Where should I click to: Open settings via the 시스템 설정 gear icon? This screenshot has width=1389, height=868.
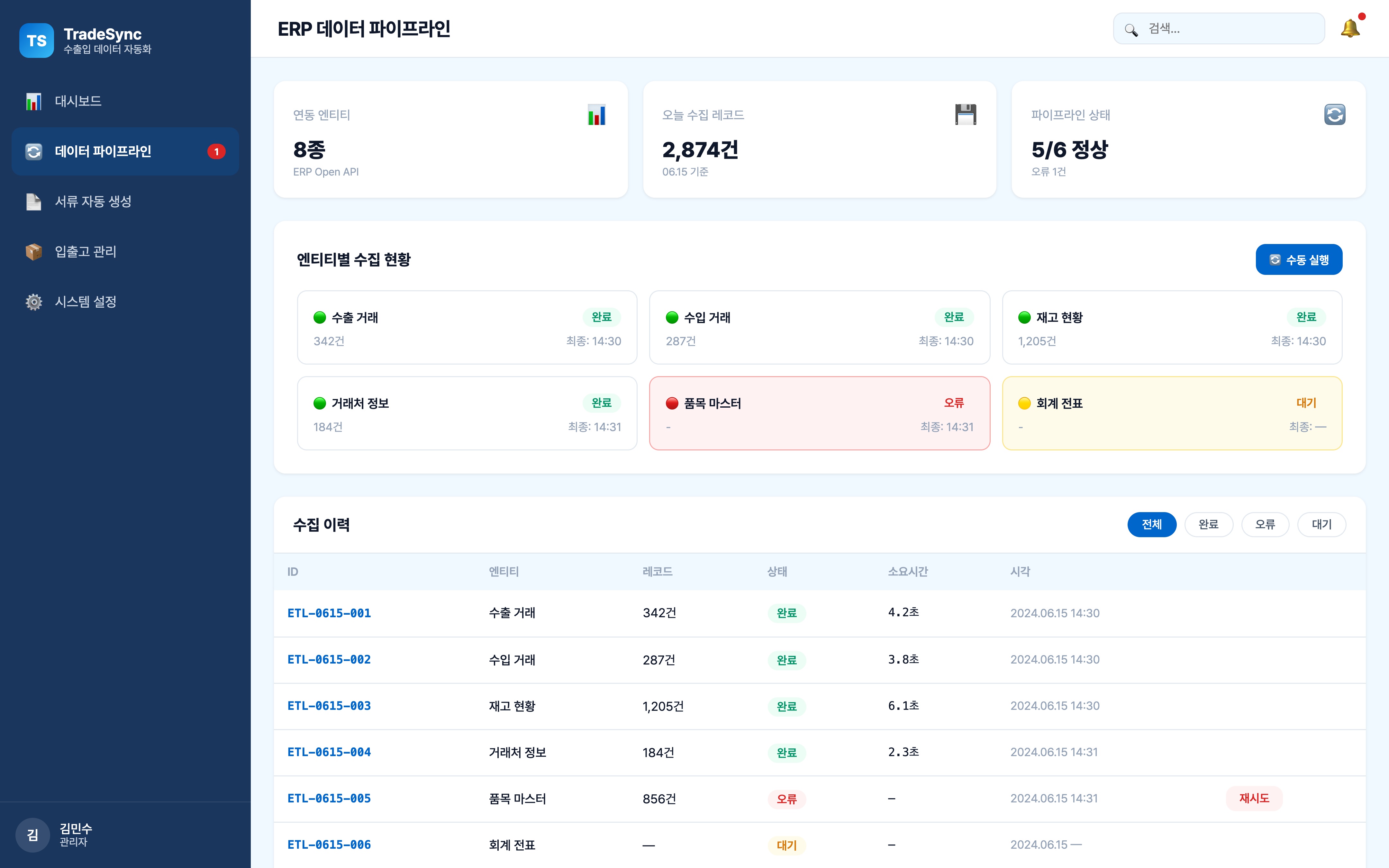33,302
